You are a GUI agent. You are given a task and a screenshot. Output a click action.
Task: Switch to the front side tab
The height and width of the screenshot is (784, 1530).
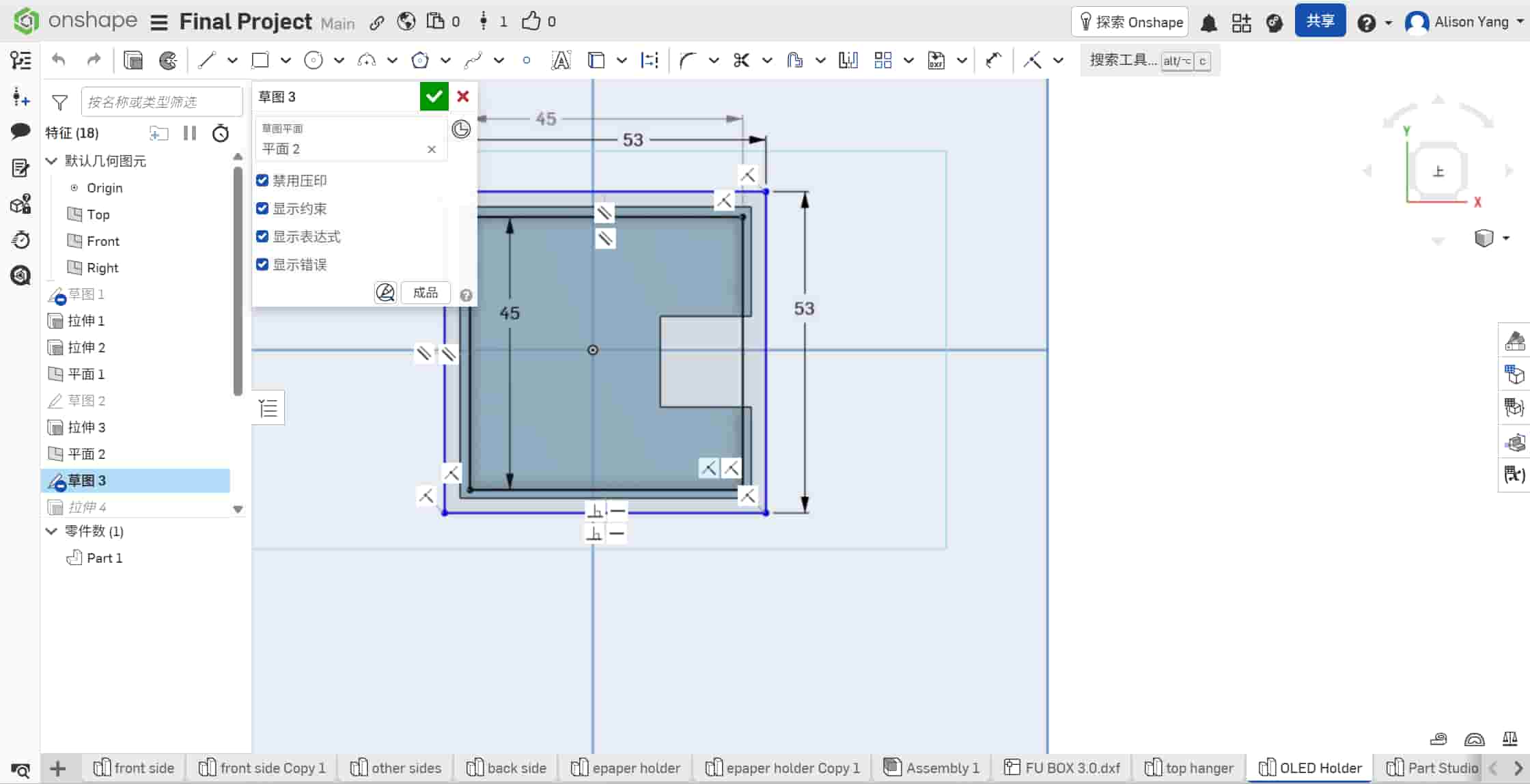(x=134, y=768)
